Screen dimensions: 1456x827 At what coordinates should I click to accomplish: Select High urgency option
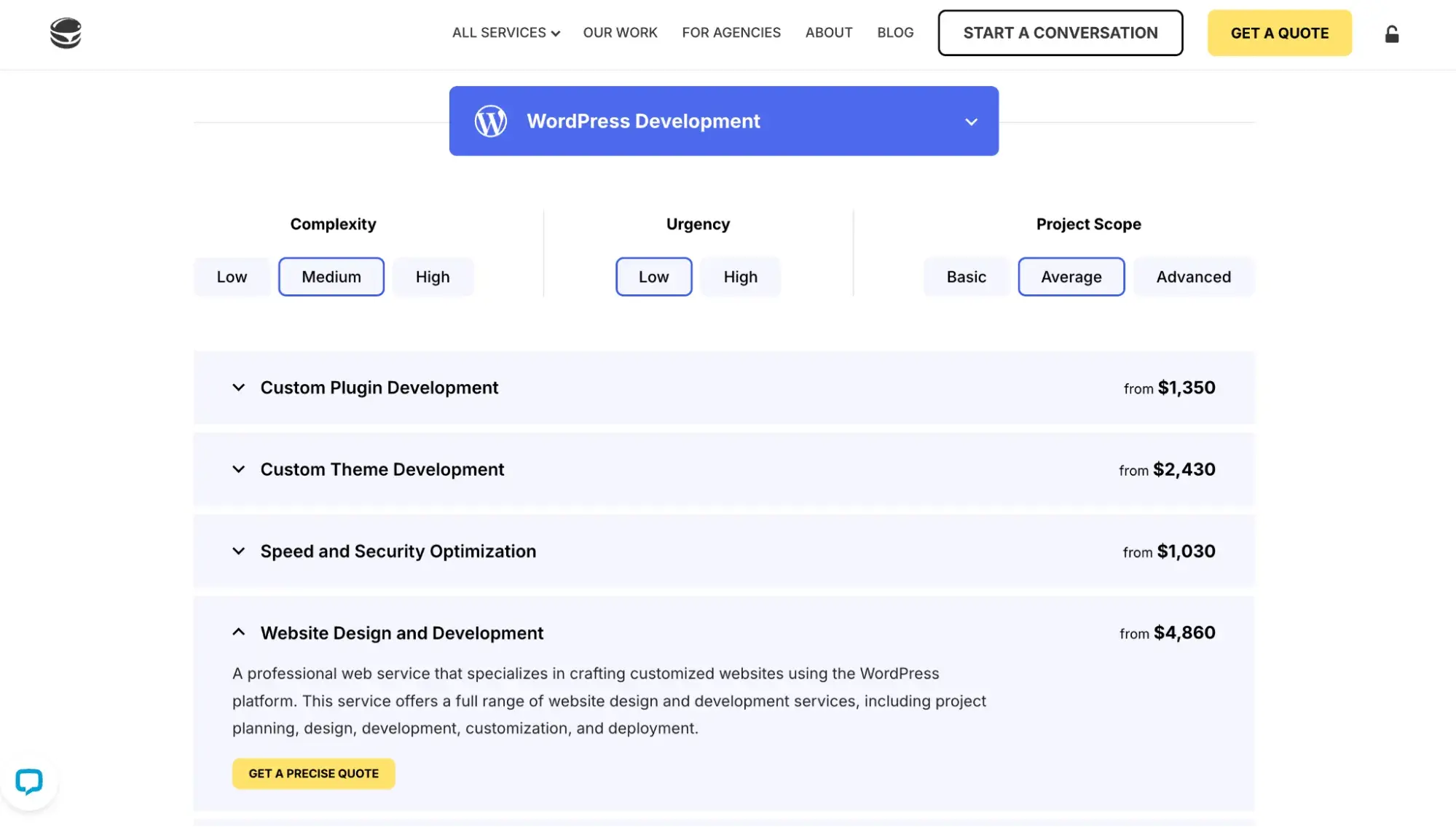(x=740, y=277)
